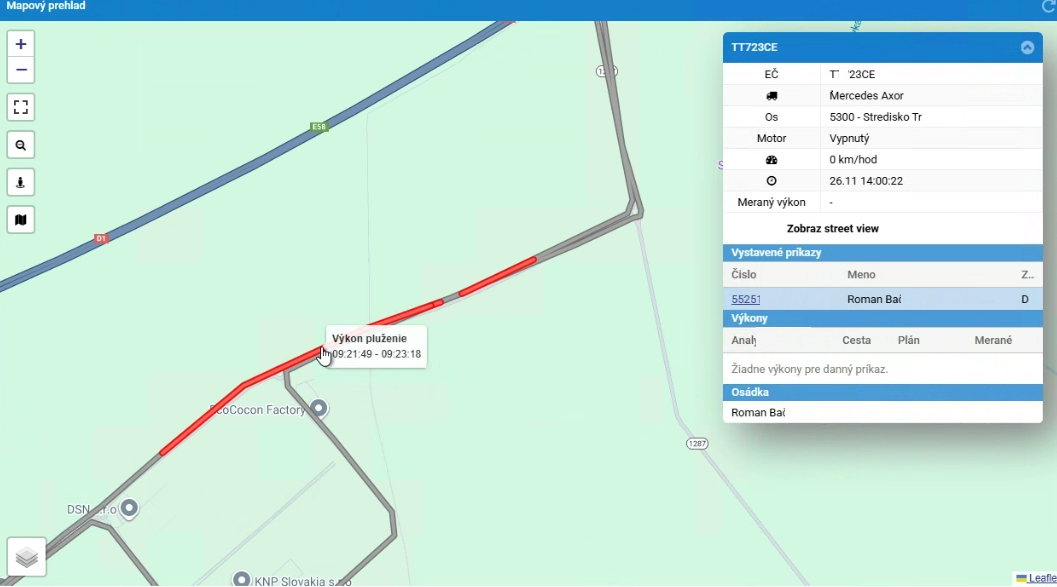Click Zobraz street view
The width and height of the screenshot is (1057, 587).
(833, 228)
